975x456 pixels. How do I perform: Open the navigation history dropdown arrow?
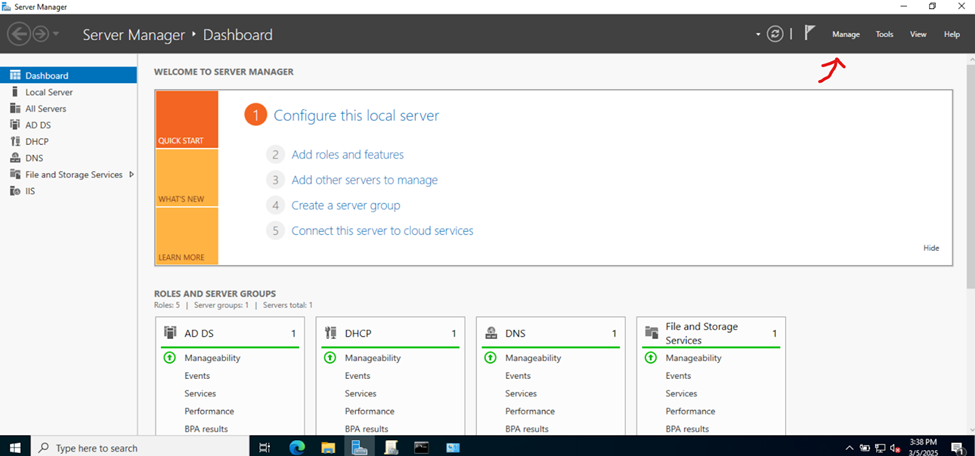tap(56, 34)
